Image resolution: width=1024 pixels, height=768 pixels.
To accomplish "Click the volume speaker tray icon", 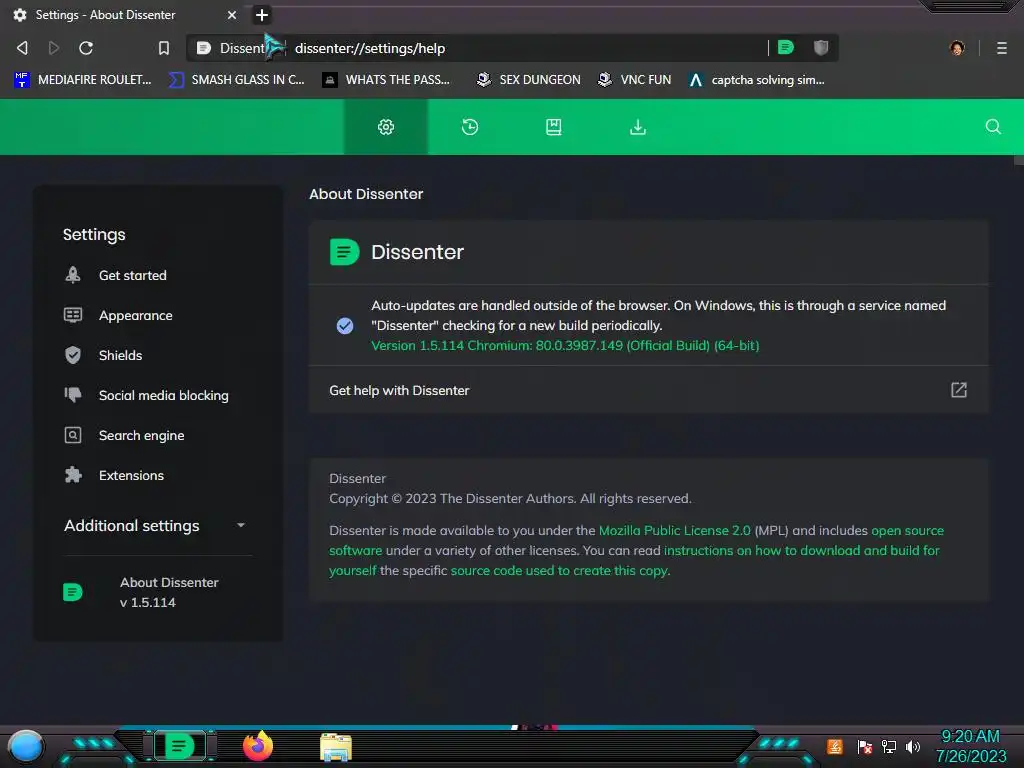I will [x=913, y=746].
